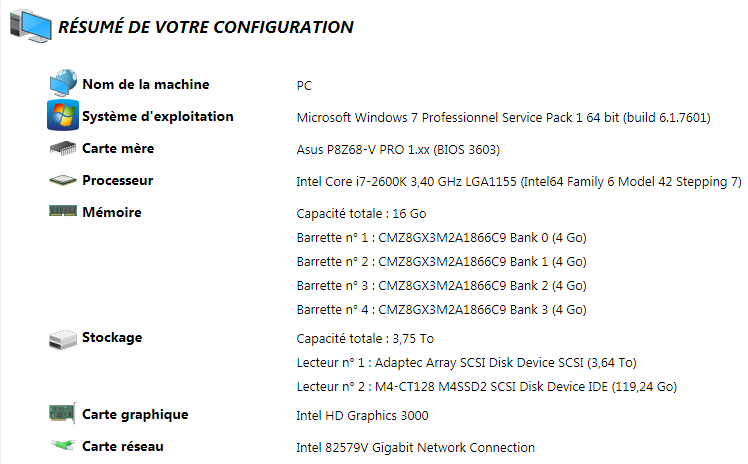Click the Intel HD Graphics 3000 text
Screen dimensions: 748x464
click(362, 415)
